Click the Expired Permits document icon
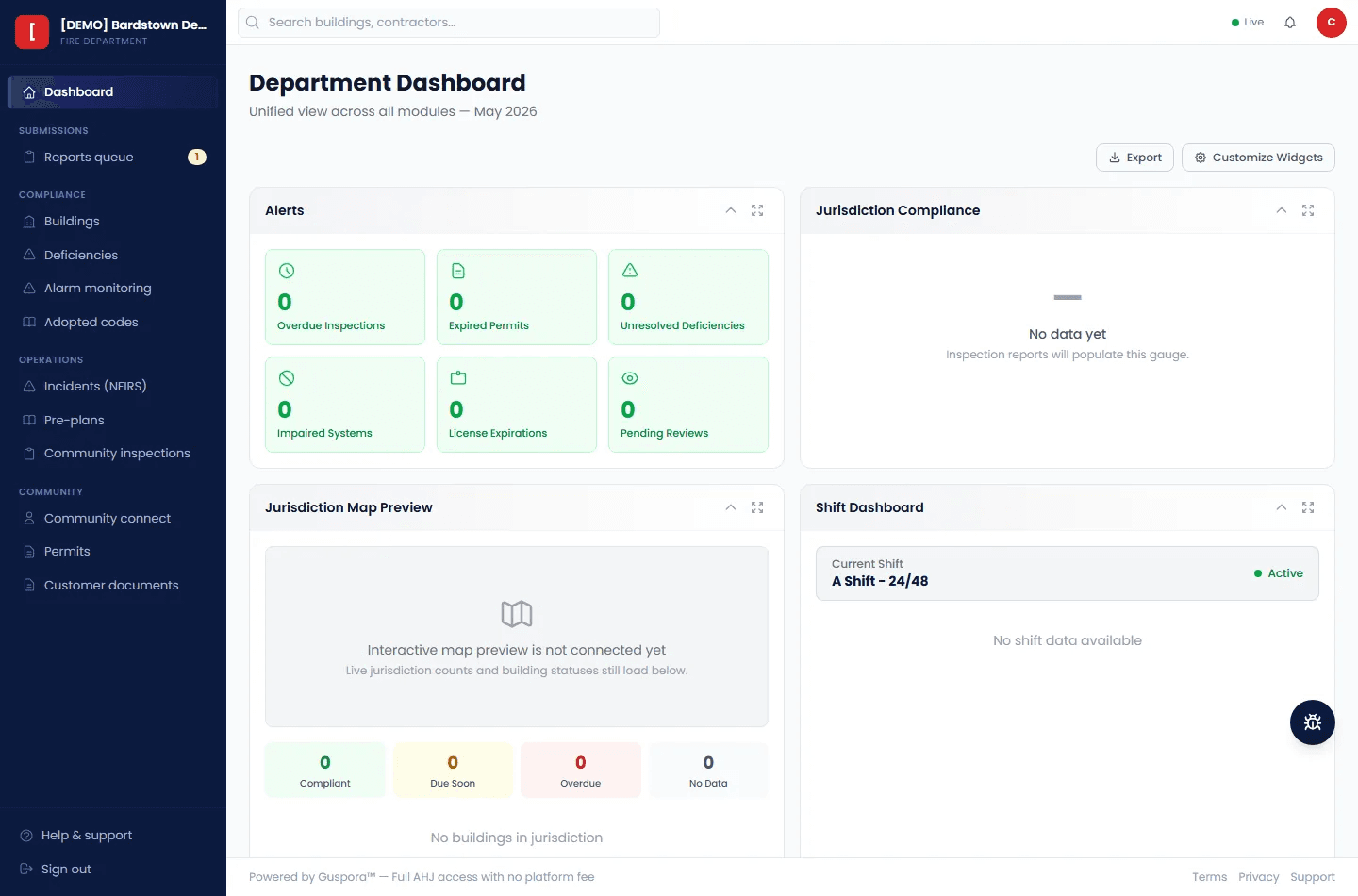Viewport: 1358px width, 896px height. pos(458,271)
